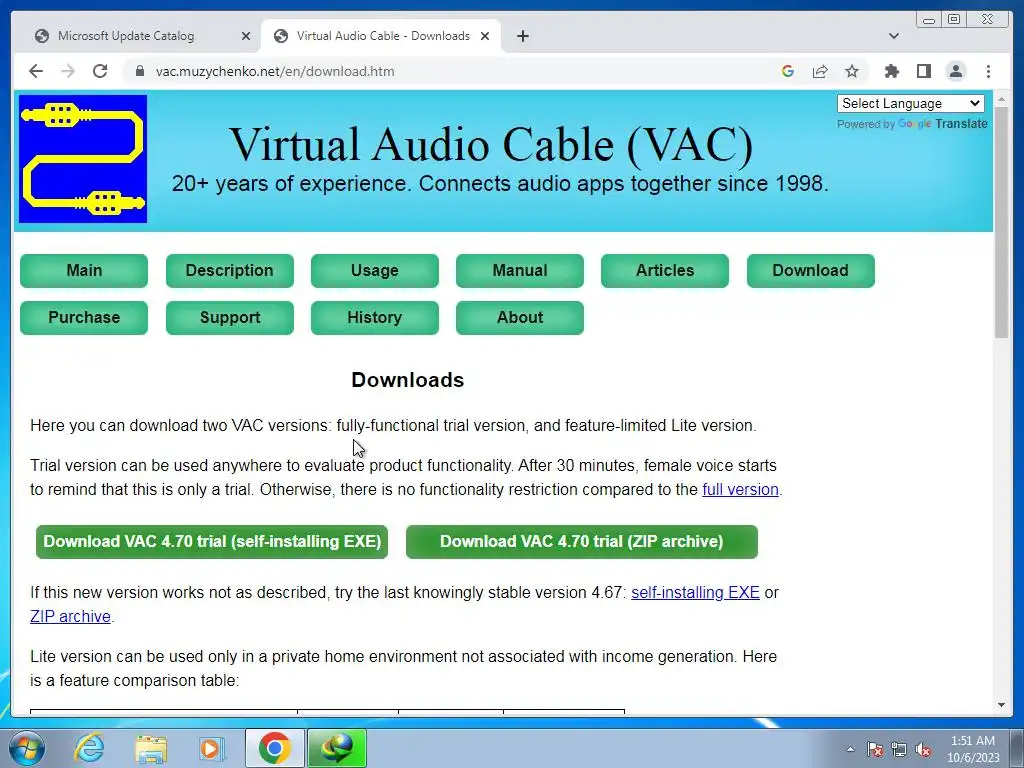The height and width of the screenshot is (768, 1024).
Task: Open the About page
Action: pos(520,317)
